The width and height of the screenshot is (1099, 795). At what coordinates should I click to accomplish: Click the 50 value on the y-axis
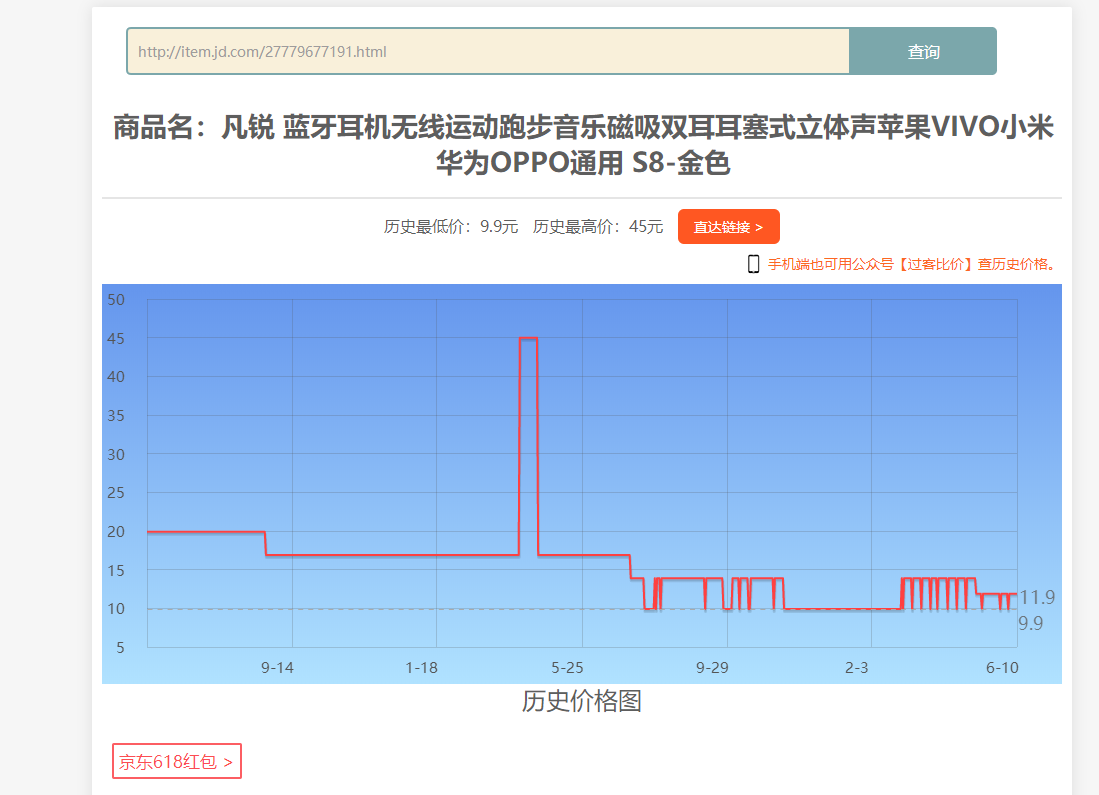click(116, 300)
